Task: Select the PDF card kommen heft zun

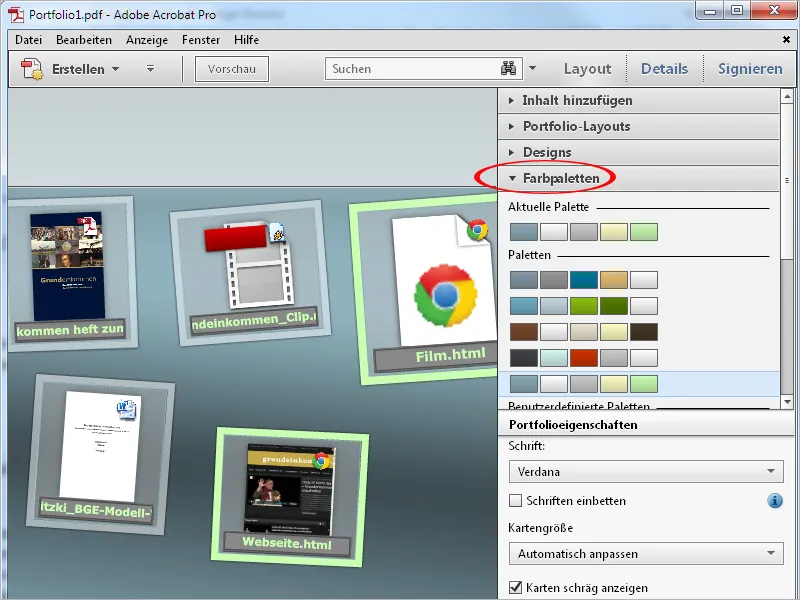Action: [x=72, y=274]
